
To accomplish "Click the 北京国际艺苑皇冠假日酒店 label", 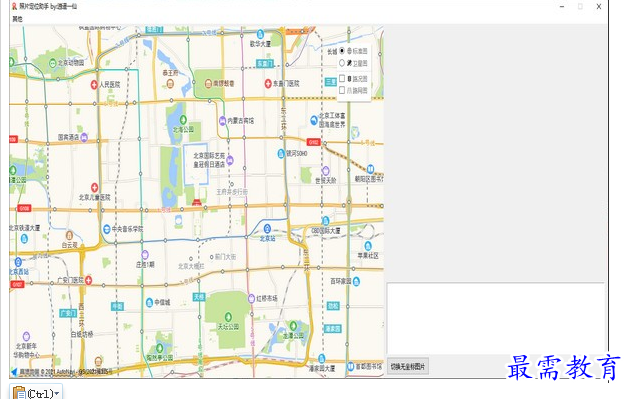I will pos(209,160).
